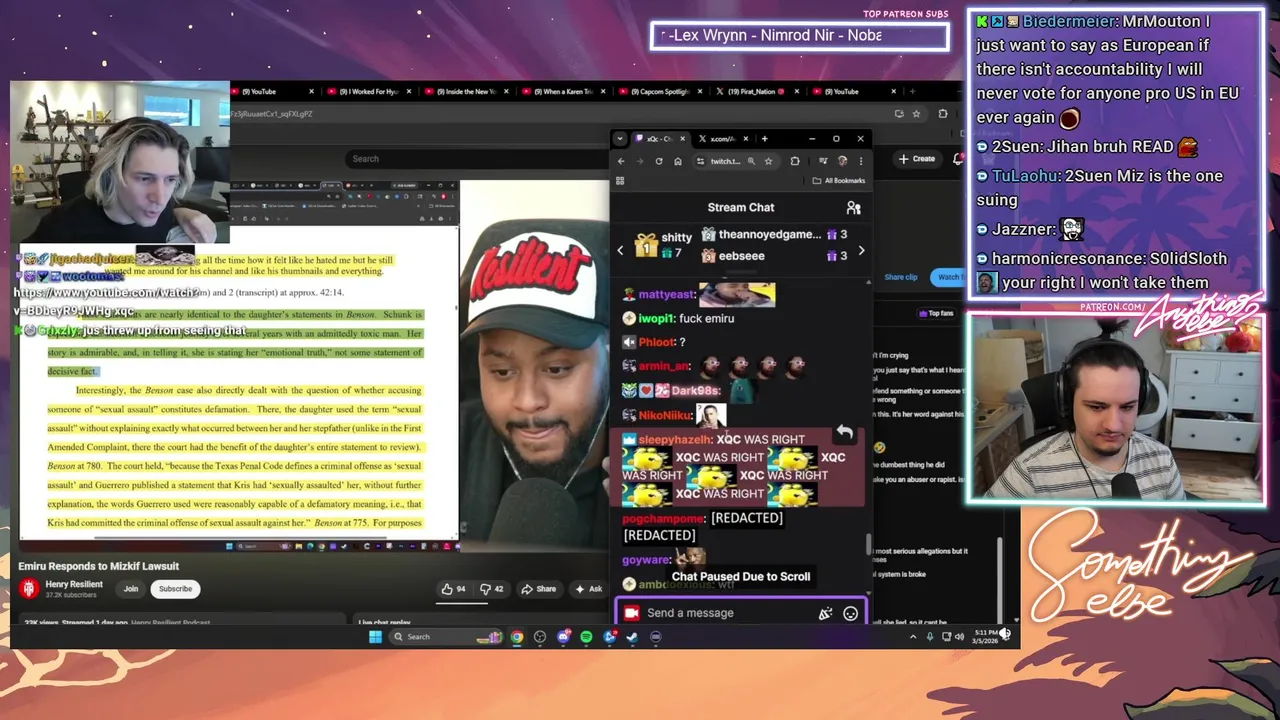Click the Ask button under video
This screenshot has height=720, width=1280.
pos(589,589)
